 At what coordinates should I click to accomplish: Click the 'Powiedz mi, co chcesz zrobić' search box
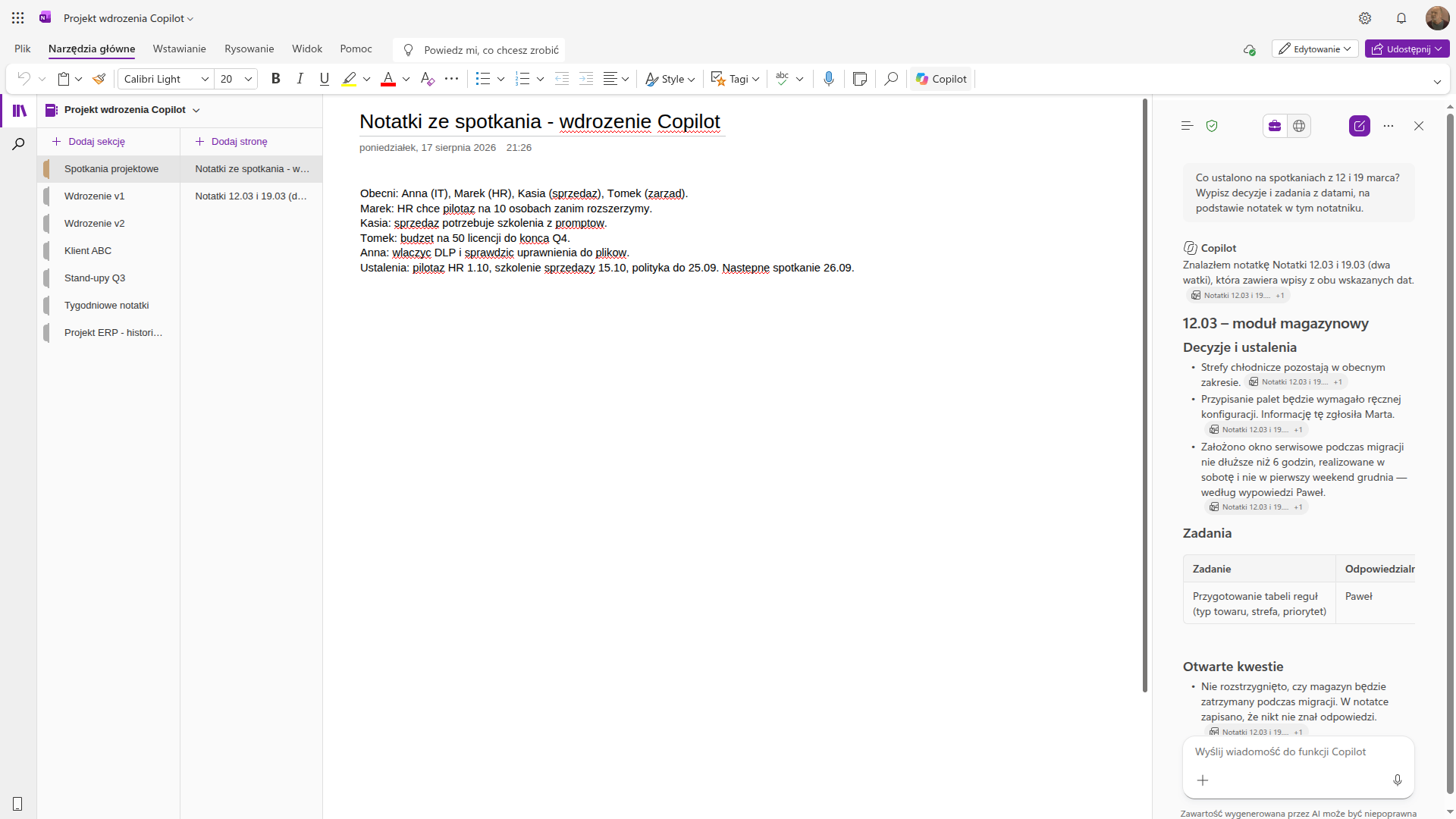point(479,50)
